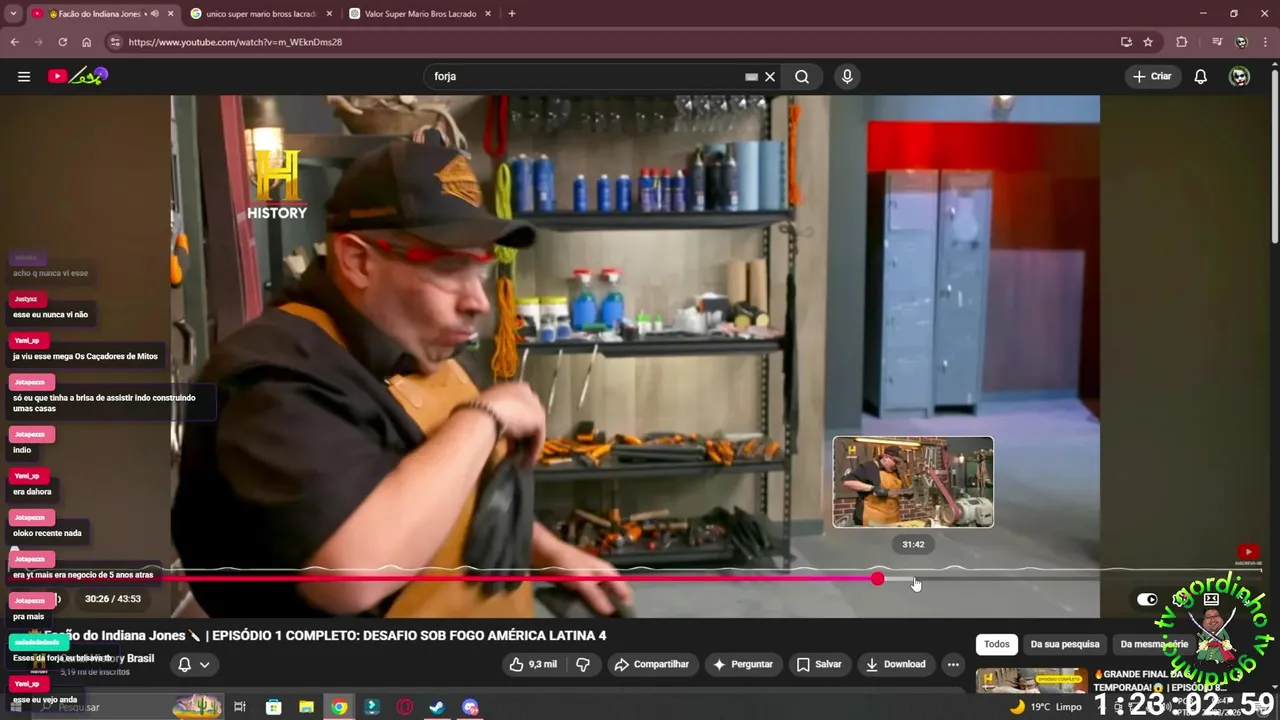Open more actions three-dot menu below video
This screenshot has height=720, width=1280.
(x=953, y=664)
